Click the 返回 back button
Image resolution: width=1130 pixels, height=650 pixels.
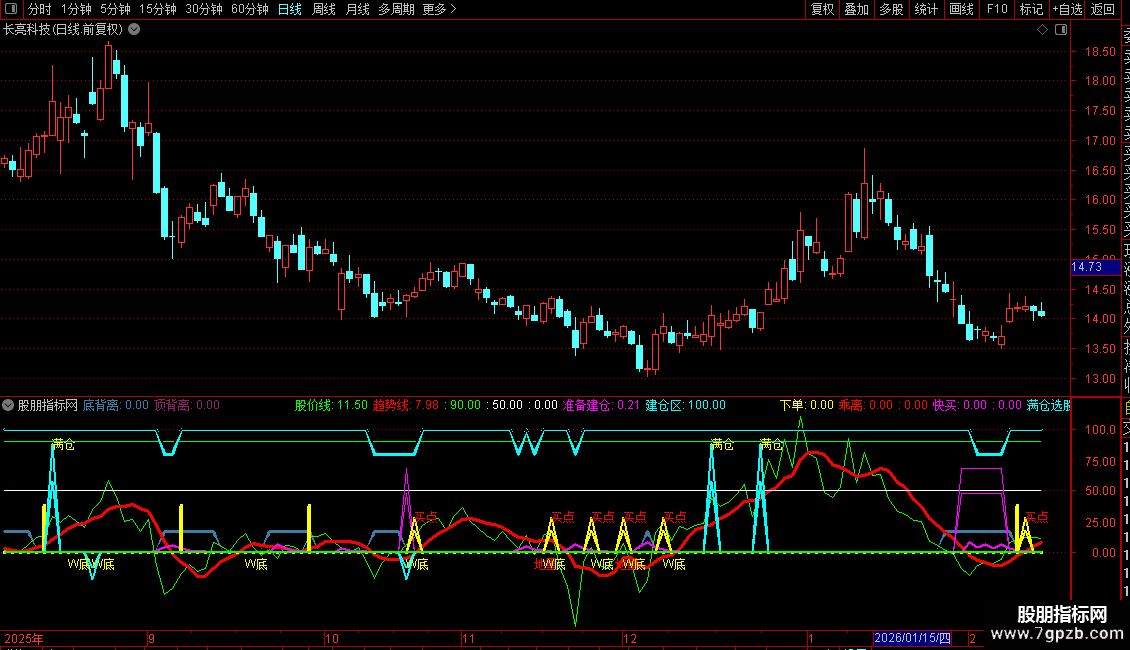[1103, 9]
